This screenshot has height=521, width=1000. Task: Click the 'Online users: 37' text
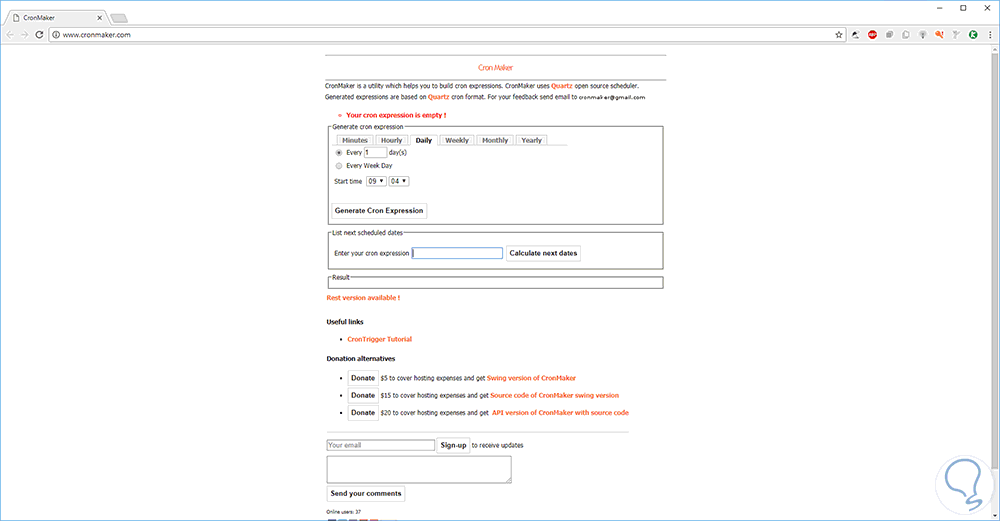coord(343,512)
